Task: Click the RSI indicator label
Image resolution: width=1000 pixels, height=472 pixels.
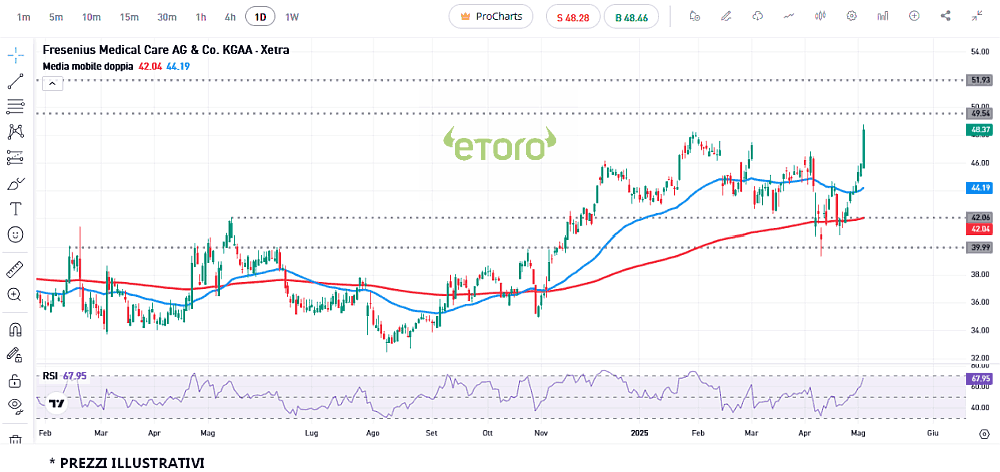Action: [x=50, y=376]
